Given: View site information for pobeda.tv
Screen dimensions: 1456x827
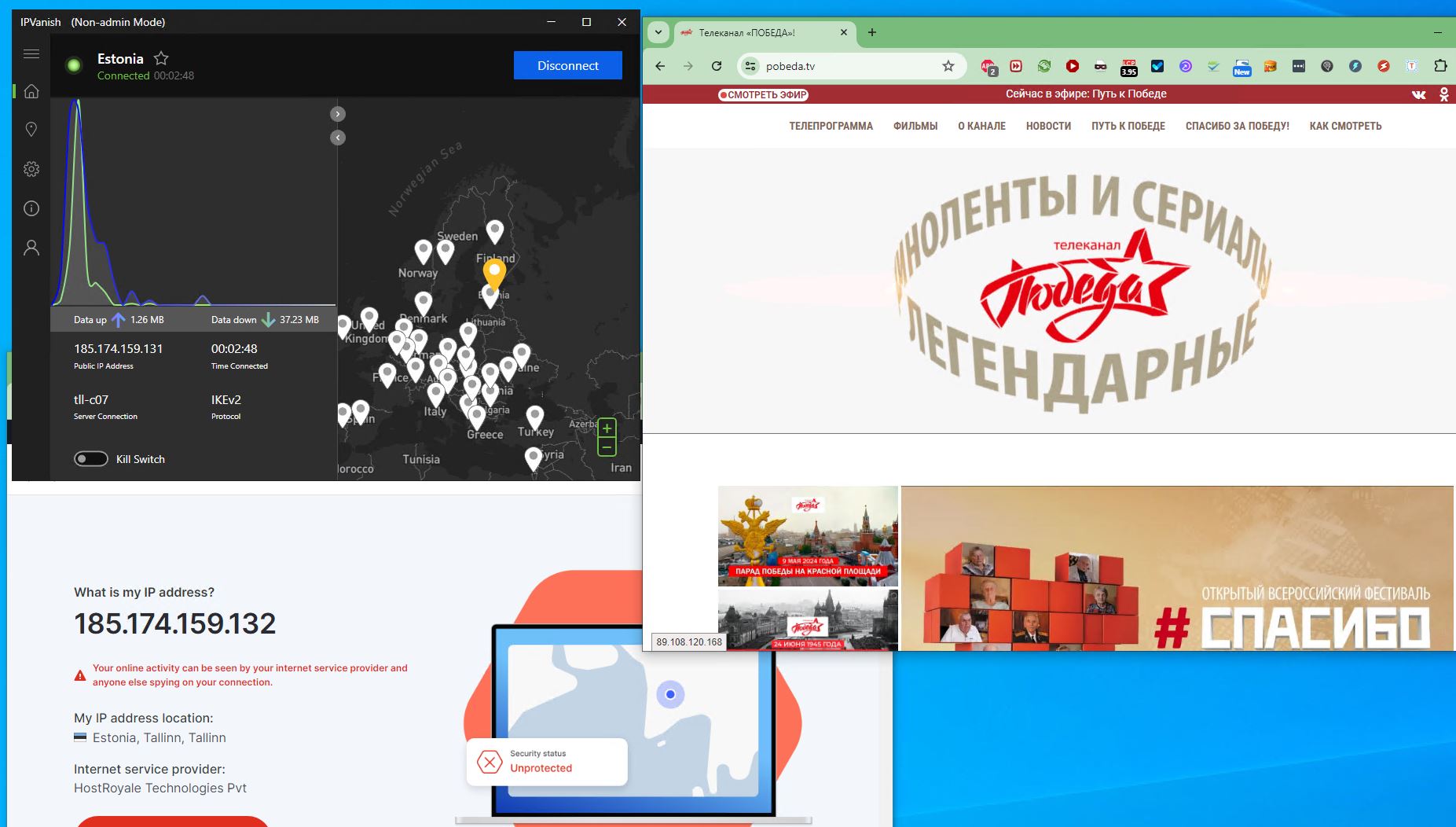Looking at the screenshot, I should 750,66.
